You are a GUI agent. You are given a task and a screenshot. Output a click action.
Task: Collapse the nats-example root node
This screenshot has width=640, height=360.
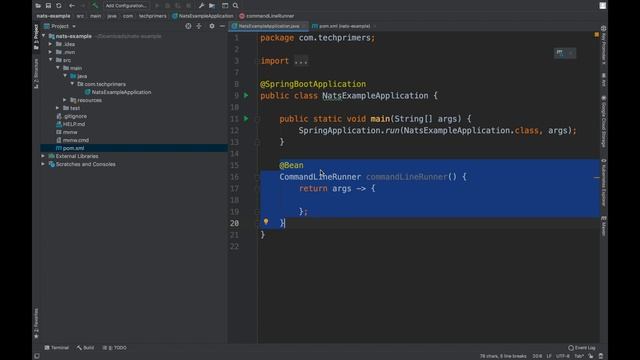(44, 36)
